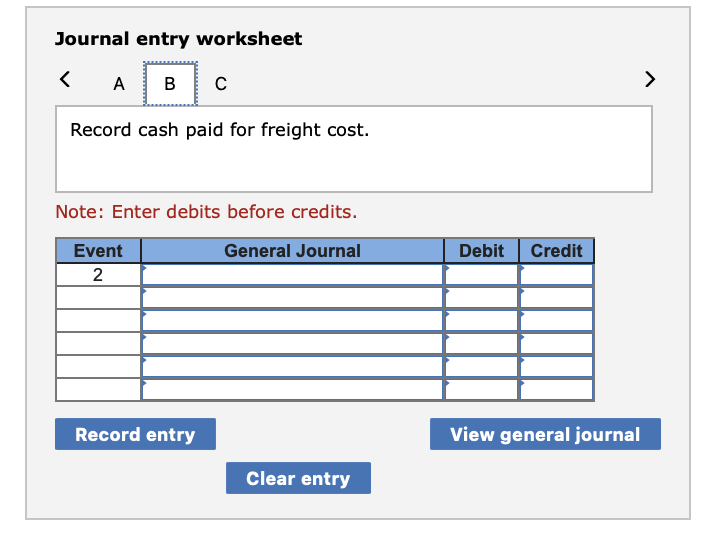Click the left arrow to go to previous entry
Viewport: 716px width, 541px height.
(65, 79)
